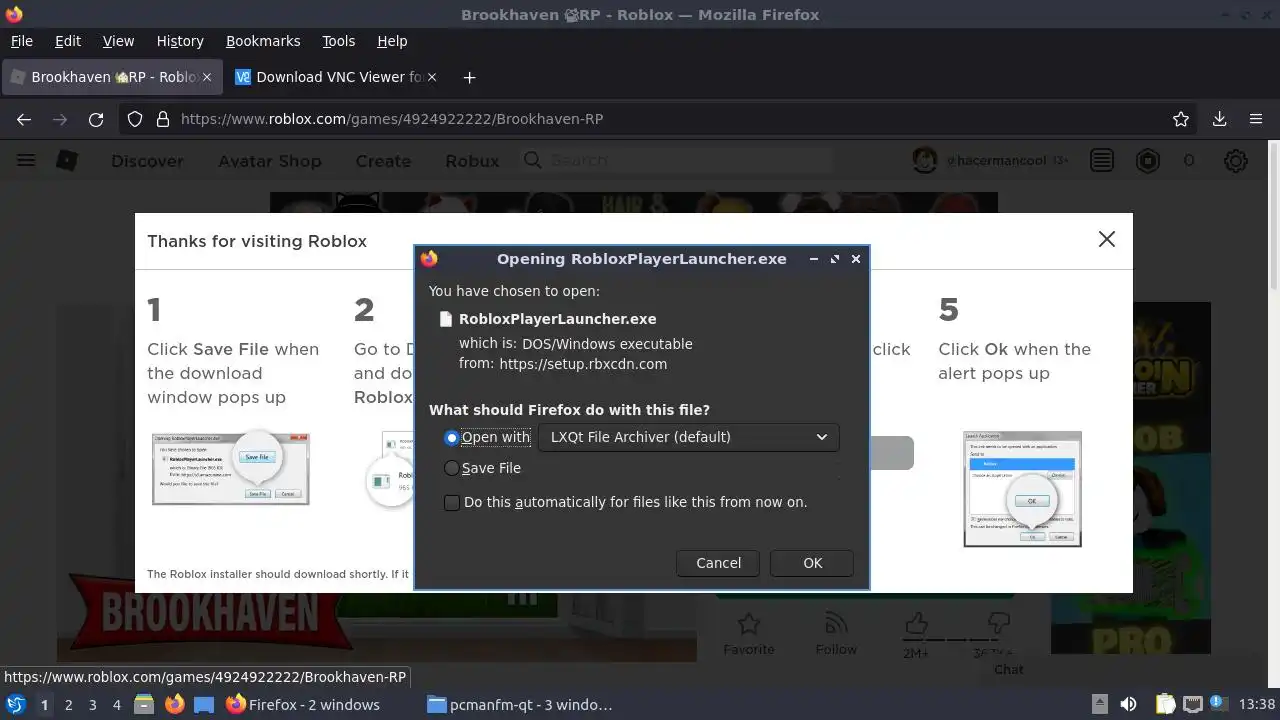The height and width of the screenshot is (720, 1280).
Task: Click the update notifier tray icon
Action: click(x=1219, y=704)
